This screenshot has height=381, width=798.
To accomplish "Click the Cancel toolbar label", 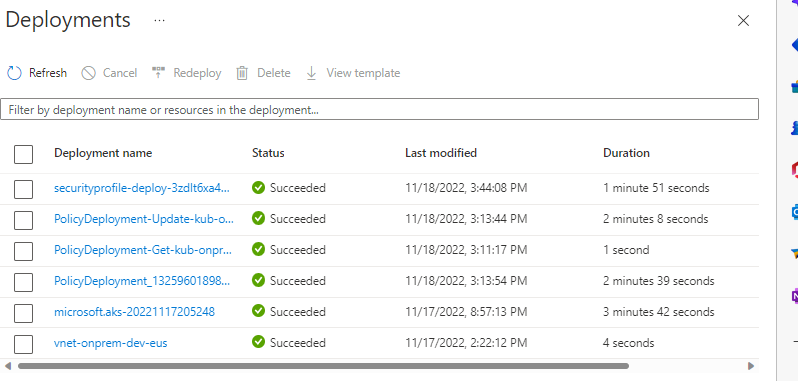I will click(120, 73).
